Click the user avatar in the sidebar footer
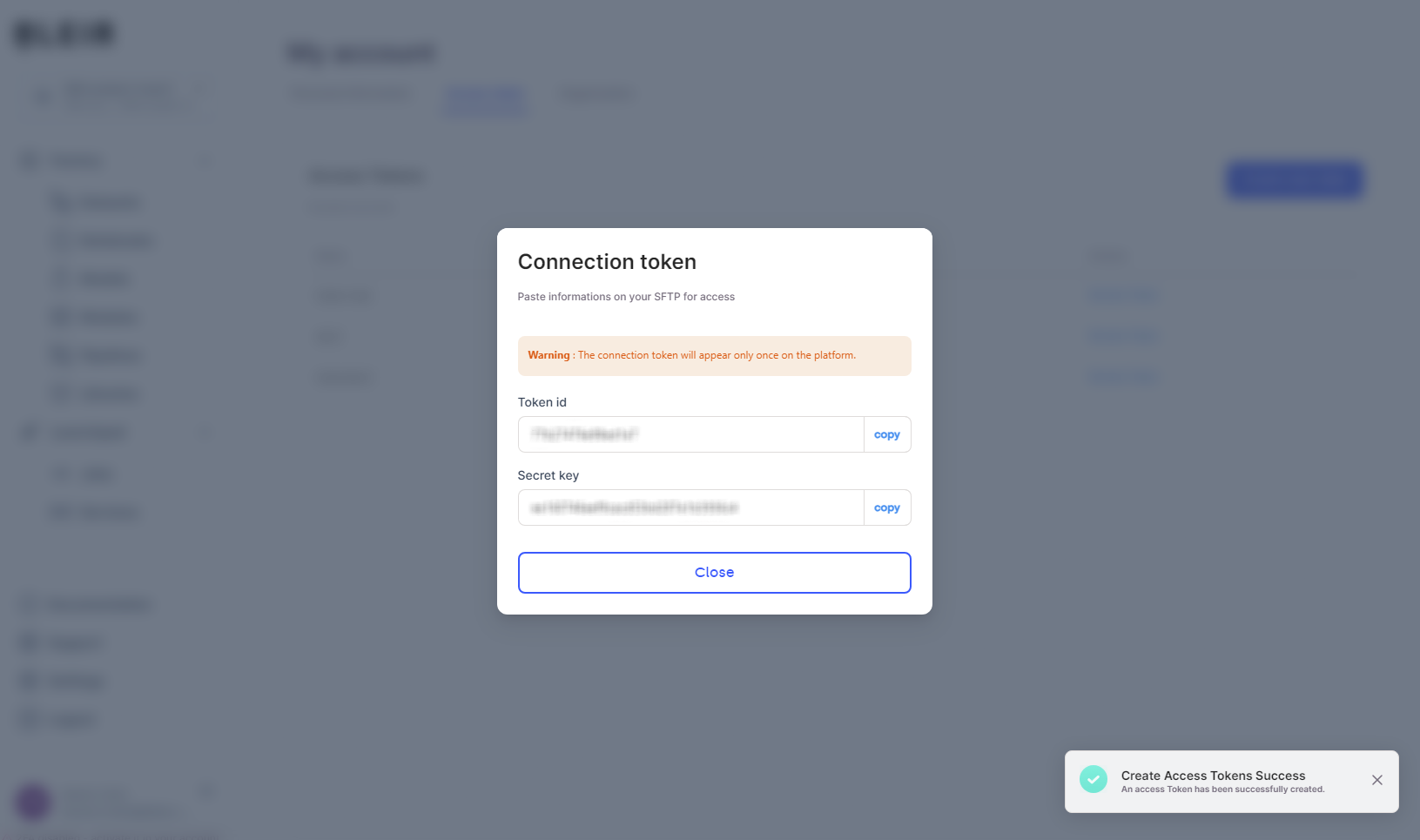This screenshot has width=1420, height=840. (x=32, y=801)
